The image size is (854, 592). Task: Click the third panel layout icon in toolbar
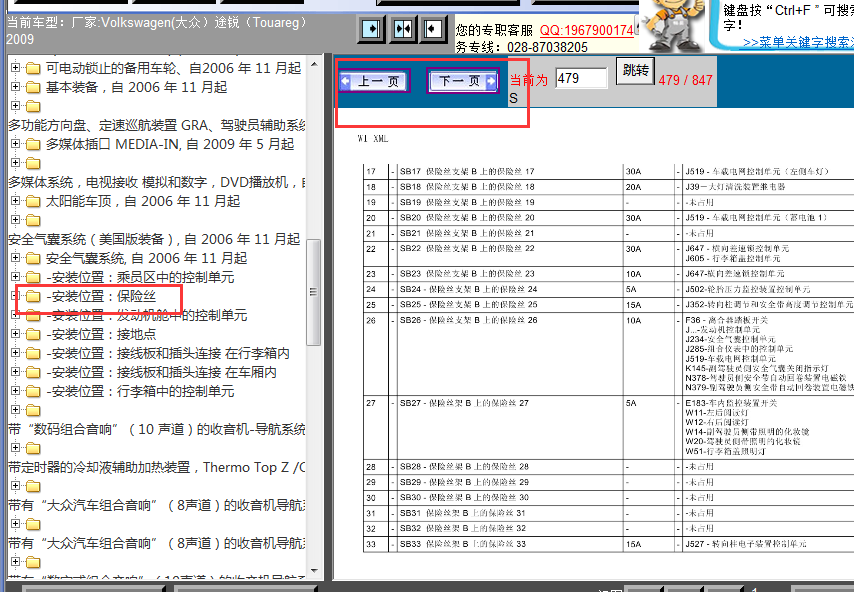click(x=433, y=29)
